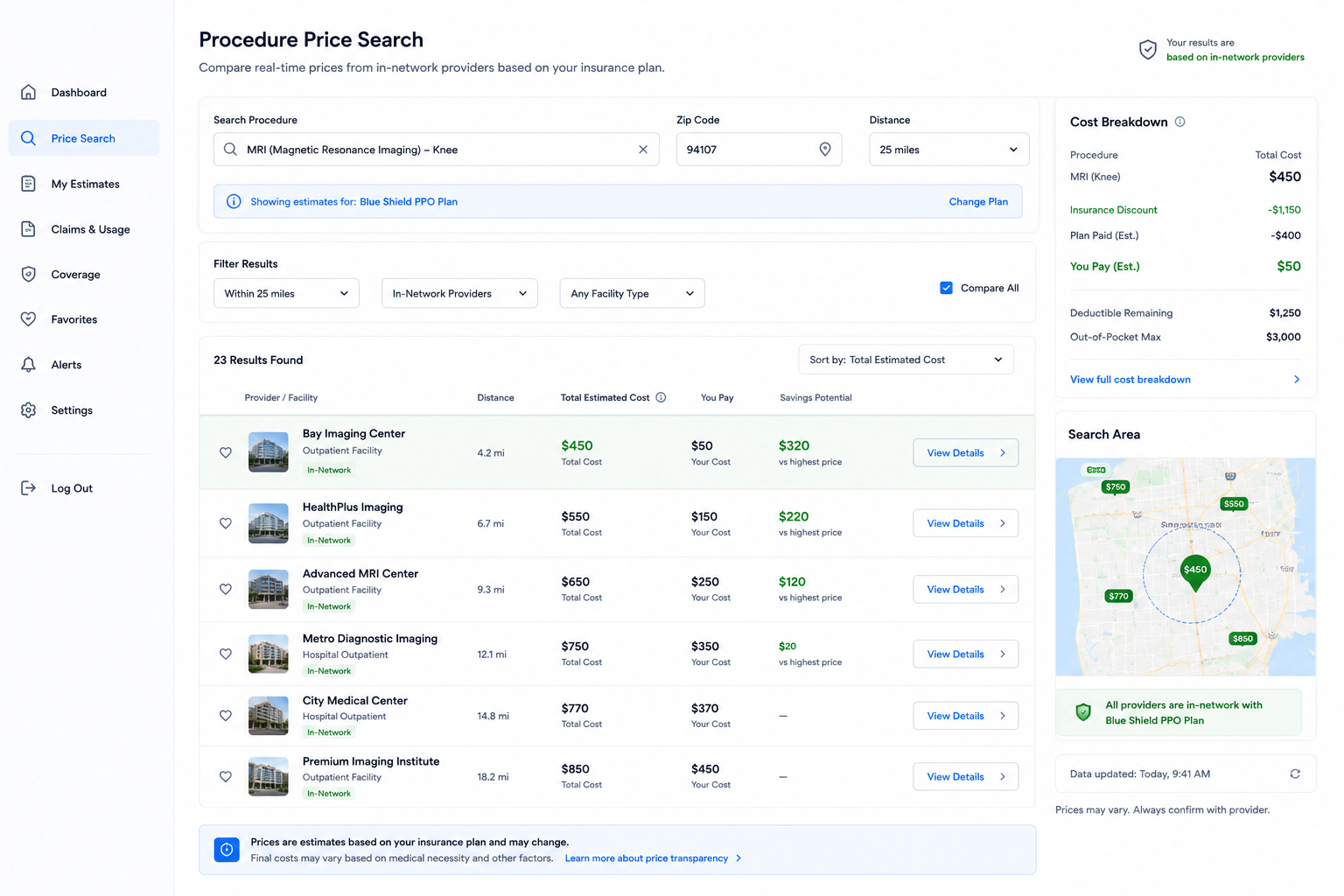1344x896 pixels.
Task: Click the green shield icon below map
Action: pos(1083,712)
